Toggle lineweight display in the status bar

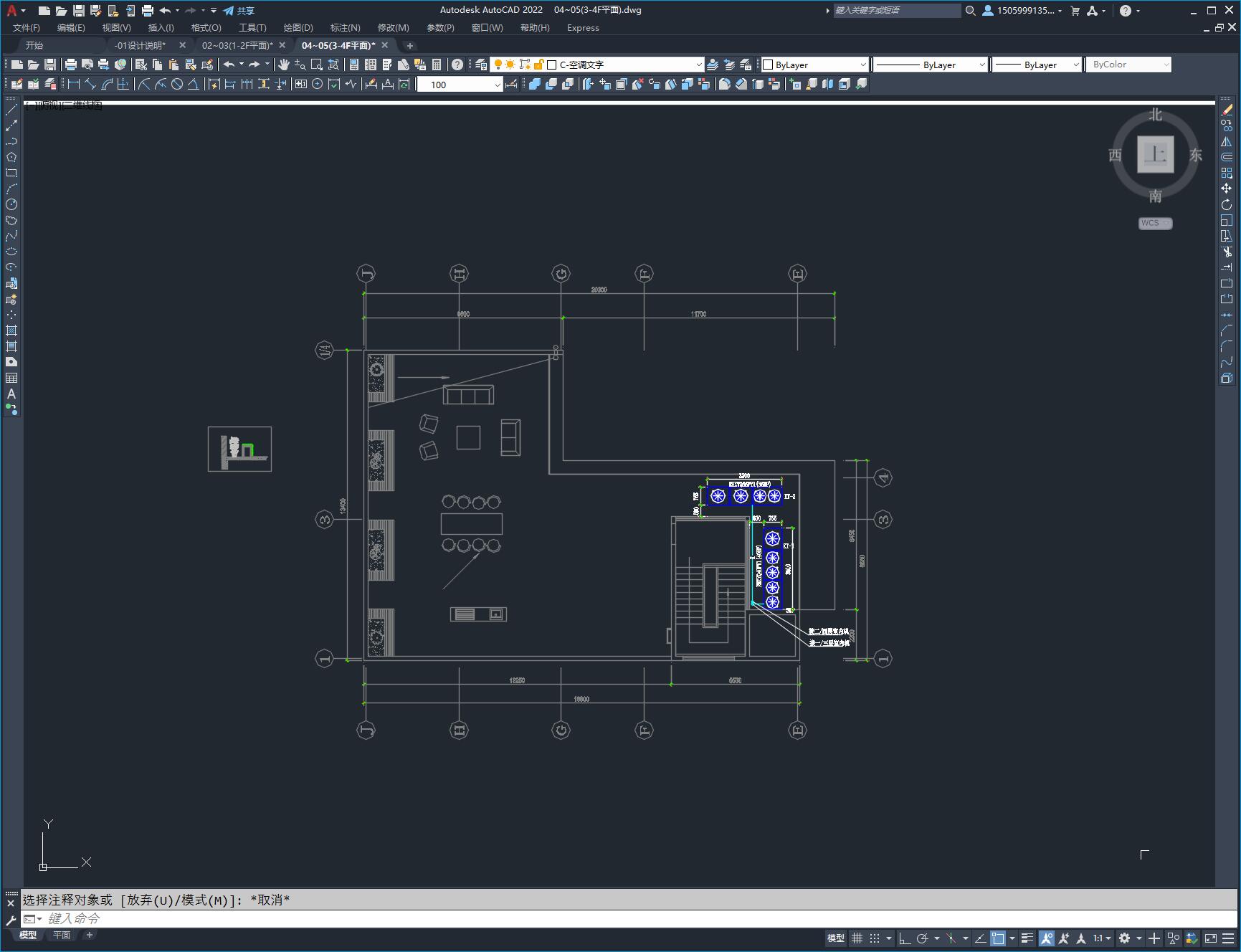click(x=1027, y=938)
